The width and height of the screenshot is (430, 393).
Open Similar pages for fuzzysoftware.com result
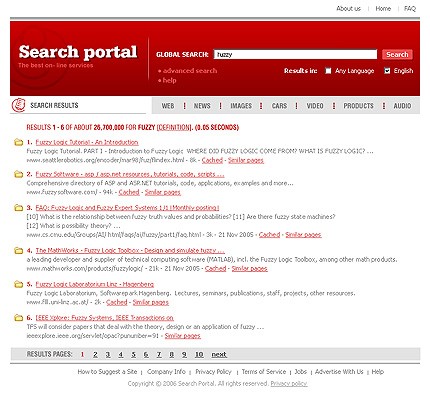pos(163,192)
